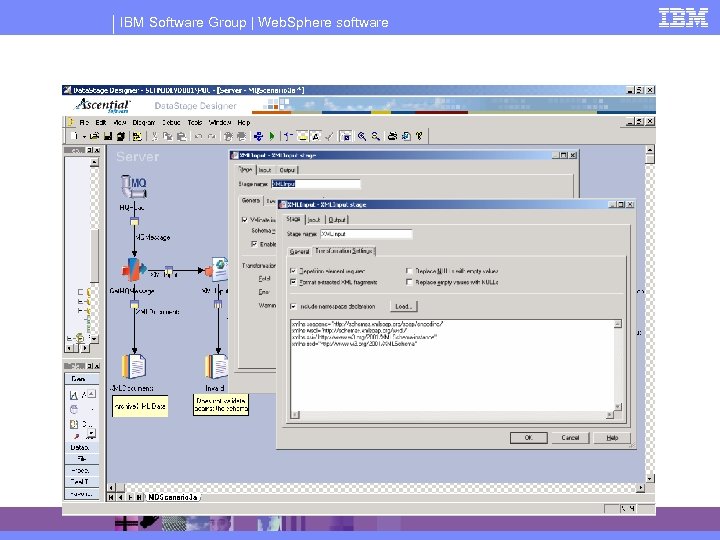Expand the Proce palette group
720x540 pixels.
(x=82, y=470)
